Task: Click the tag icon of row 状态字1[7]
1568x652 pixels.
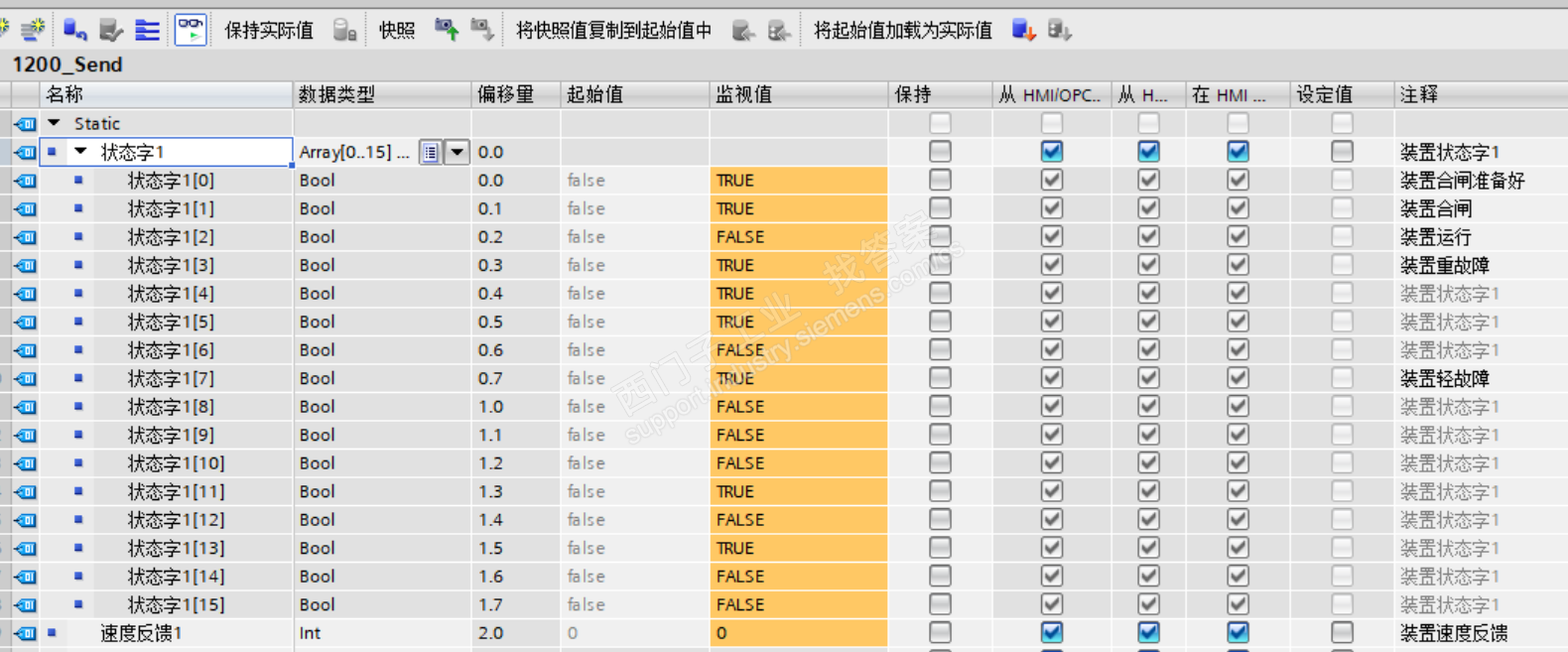Action: pos(26,379)
